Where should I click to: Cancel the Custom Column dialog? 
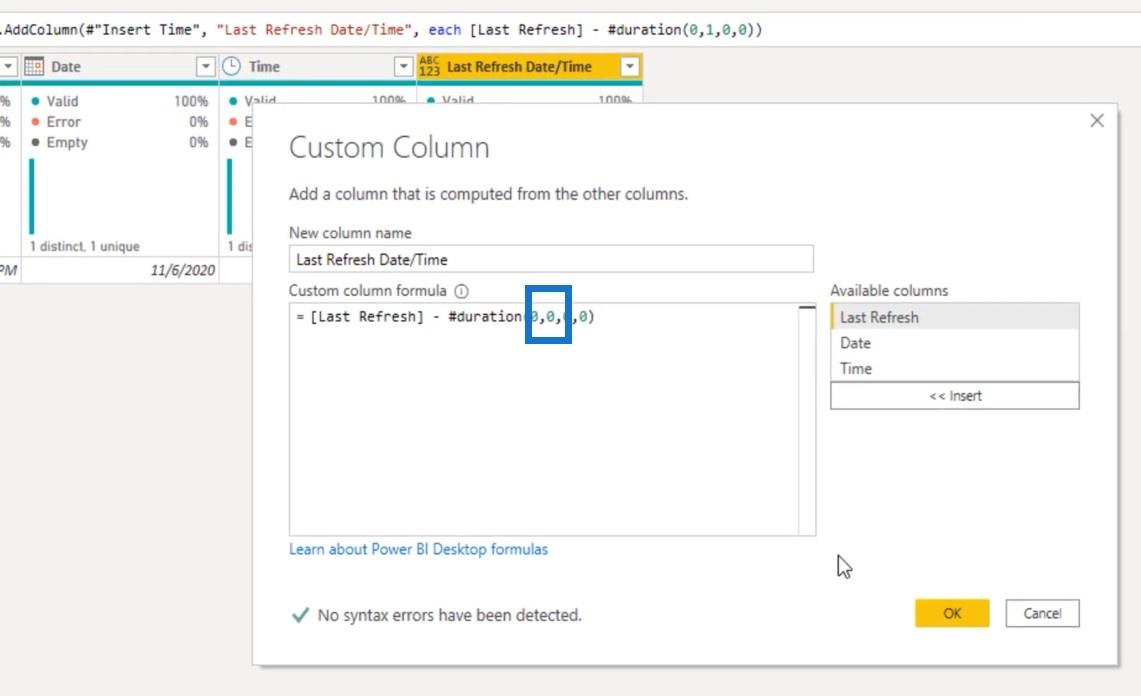tap(1042, 613)
